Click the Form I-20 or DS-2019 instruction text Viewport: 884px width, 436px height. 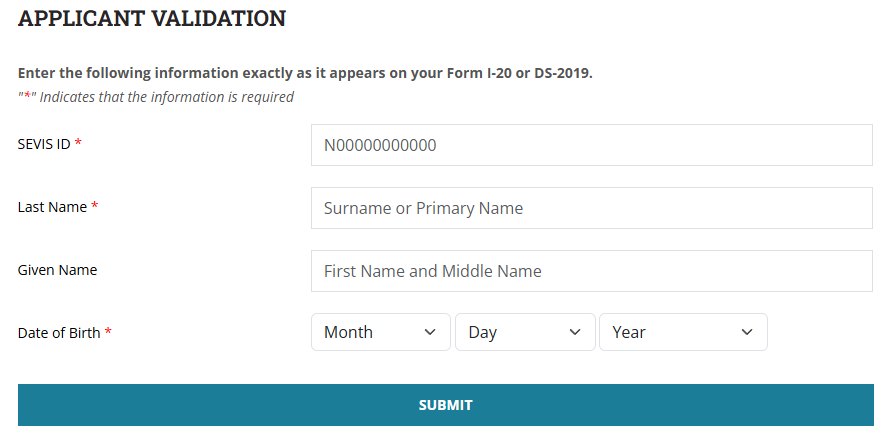click(x=305, y=74)
